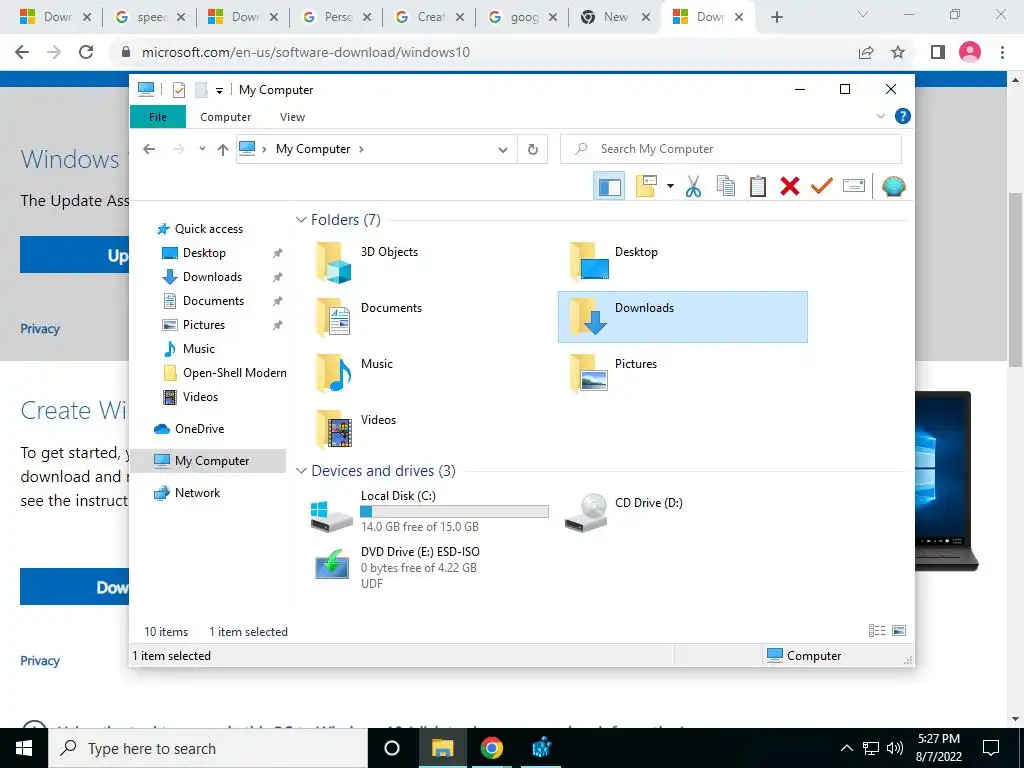Viewport: 1024px width, 768px height.
Task: Click Quick access in navigation pane
Action: pyautogui.click(x=208, y=229)
